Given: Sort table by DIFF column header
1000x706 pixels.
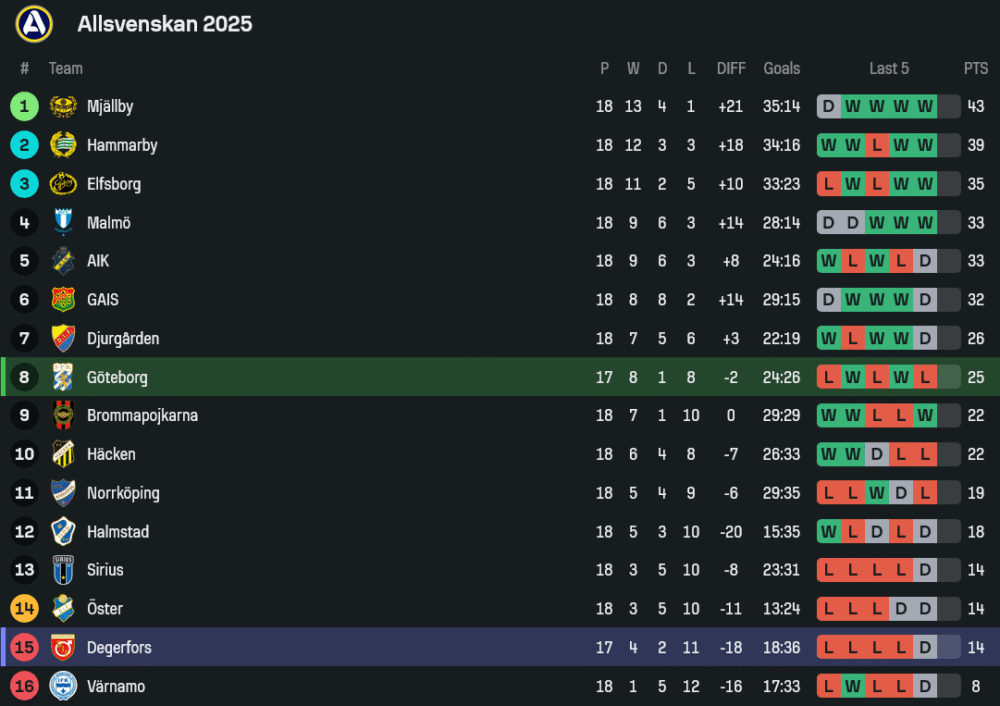Looking at the screenshot, I should coord(731,68).
